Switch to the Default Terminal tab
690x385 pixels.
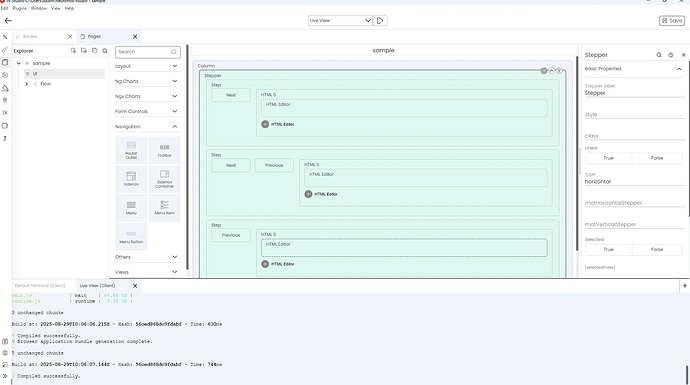click(x=40, y=286)
